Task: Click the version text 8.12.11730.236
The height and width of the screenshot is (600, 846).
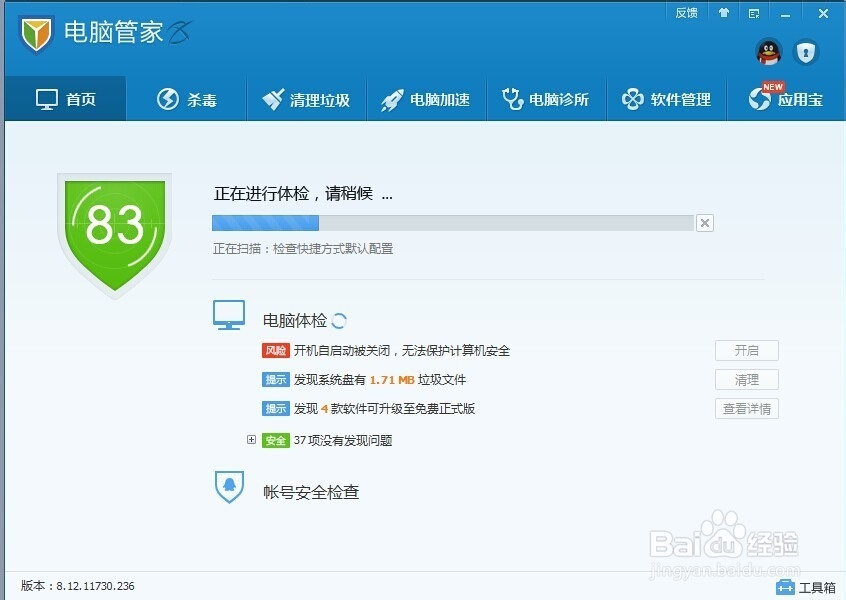Action: point(95,586)
